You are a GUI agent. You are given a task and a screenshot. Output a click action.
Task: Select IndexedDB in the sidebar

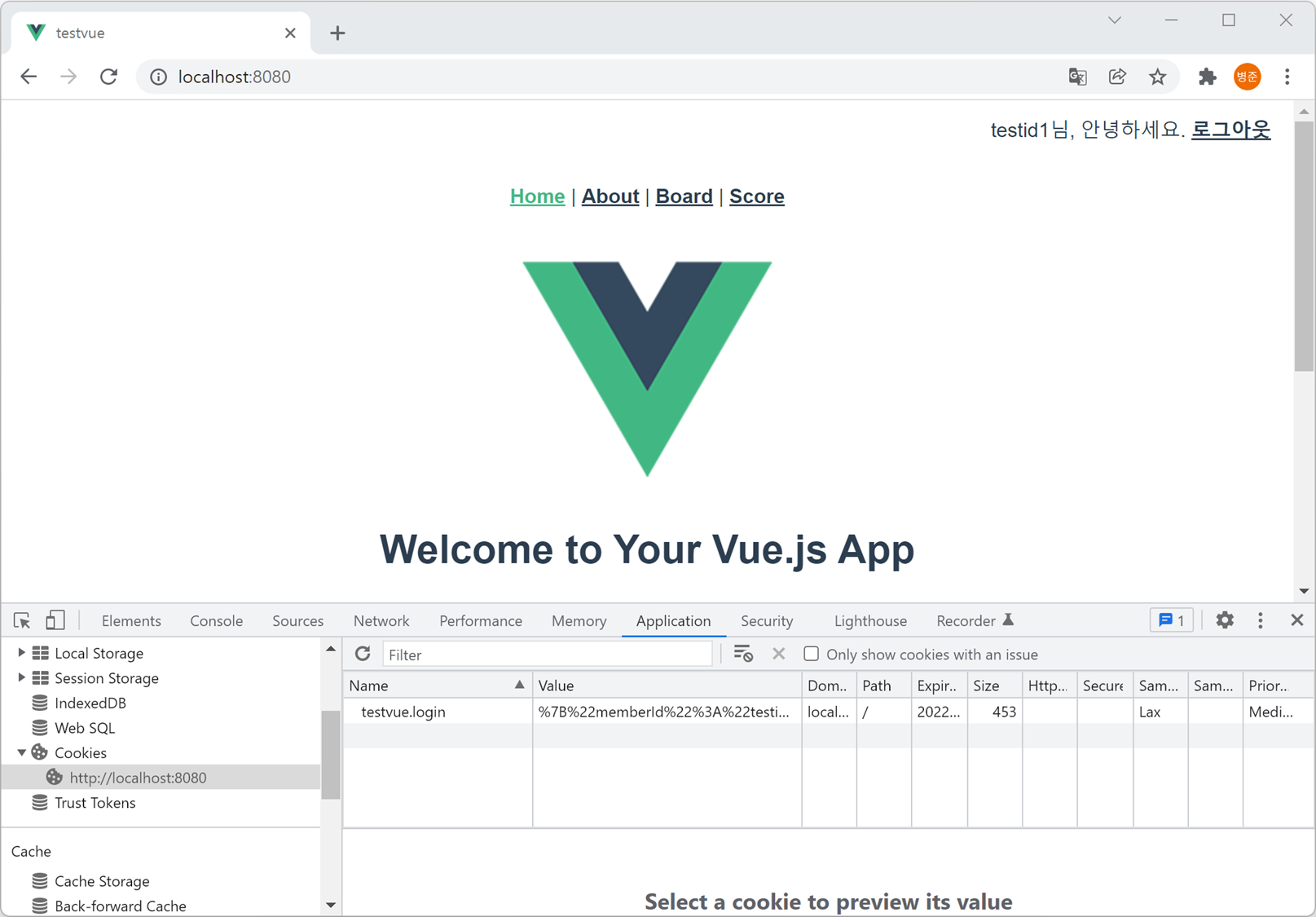(x=90, y=703)
